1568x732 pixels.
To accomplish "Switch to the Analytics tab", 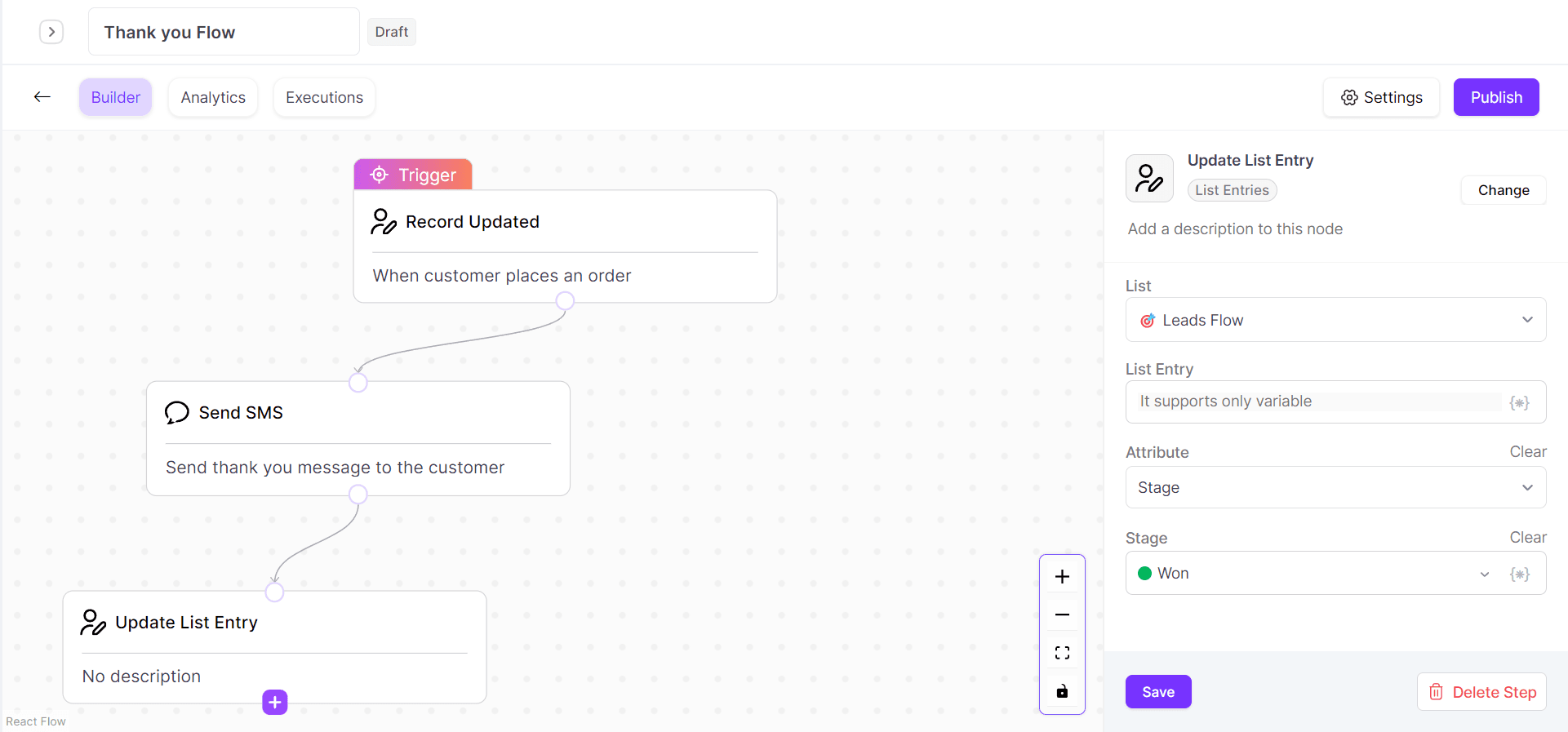I will click(213, 97).
